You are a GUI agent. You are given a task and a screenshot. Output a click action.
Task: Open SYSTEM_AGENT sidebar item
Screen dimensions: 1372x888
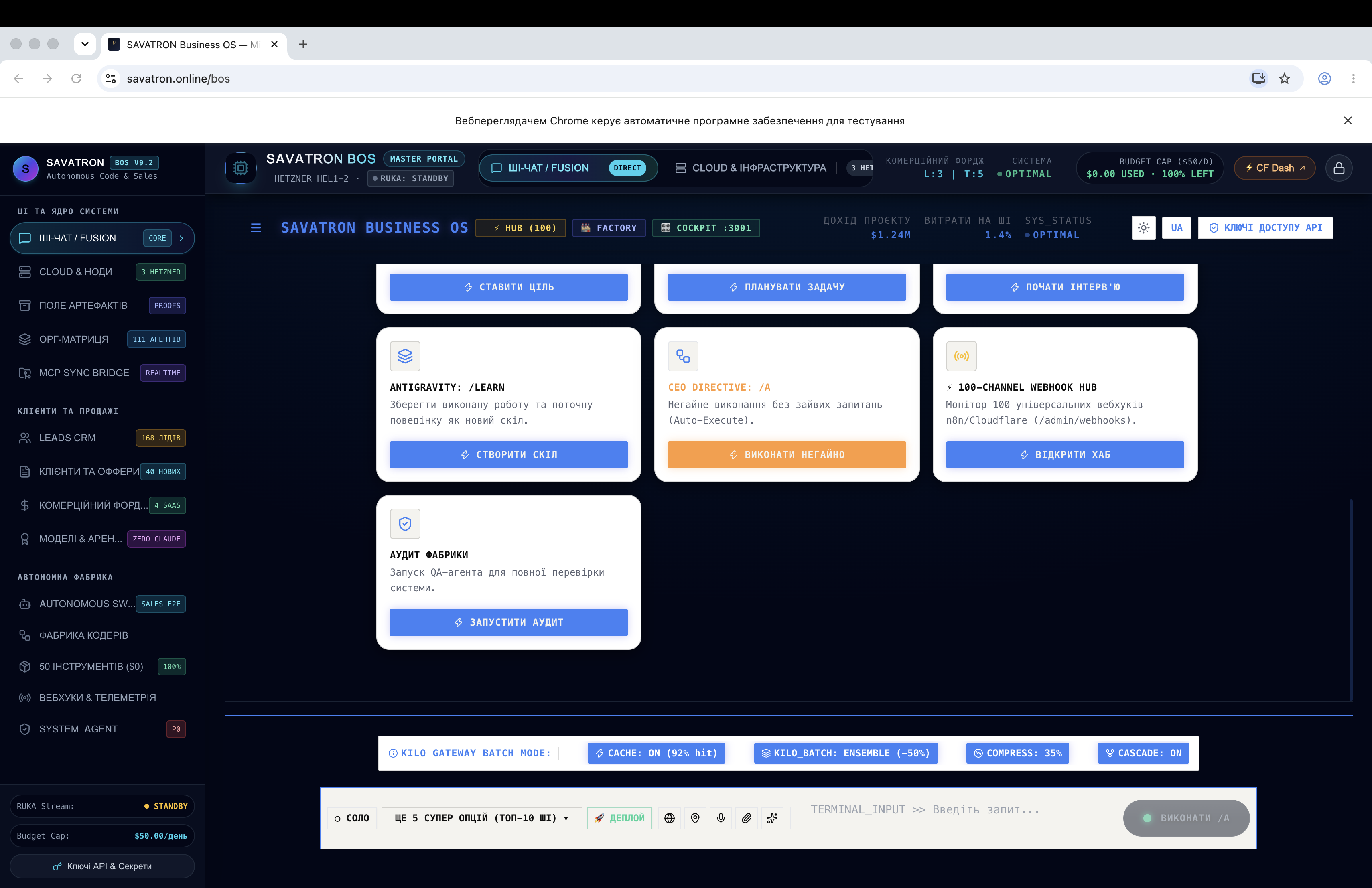(102, 729)
